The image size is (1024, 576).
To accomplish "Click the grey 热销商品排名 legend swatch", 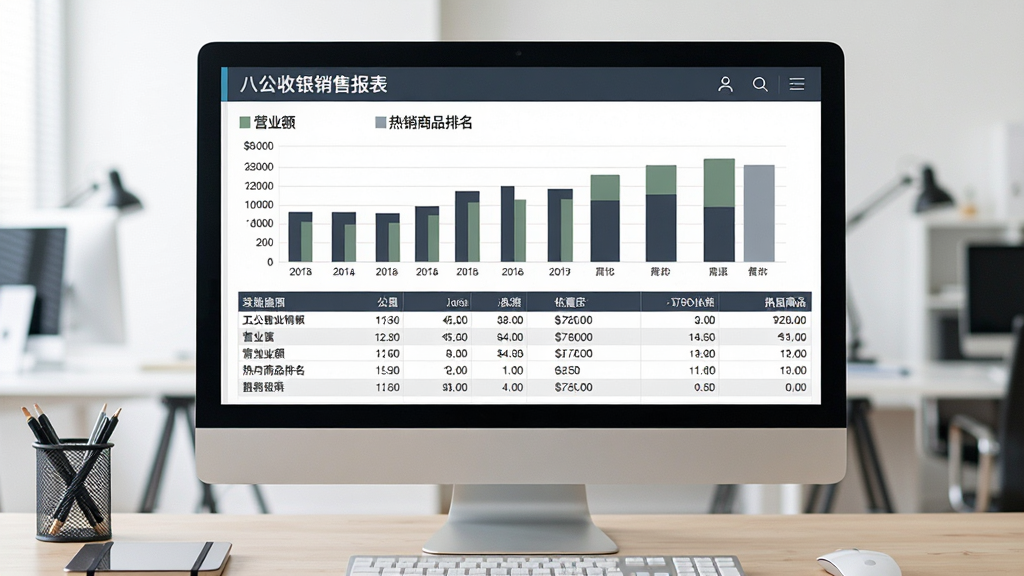I will click(380, 122).
